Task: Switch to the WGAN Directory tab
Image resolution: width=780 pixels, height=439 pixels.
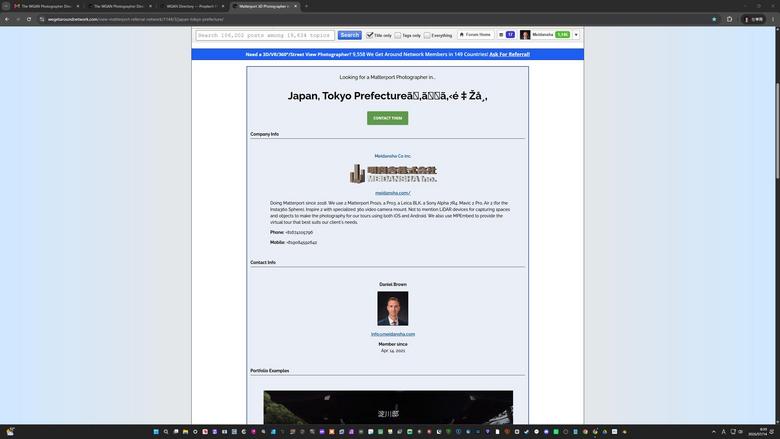Action: click(x=192, y=6)
